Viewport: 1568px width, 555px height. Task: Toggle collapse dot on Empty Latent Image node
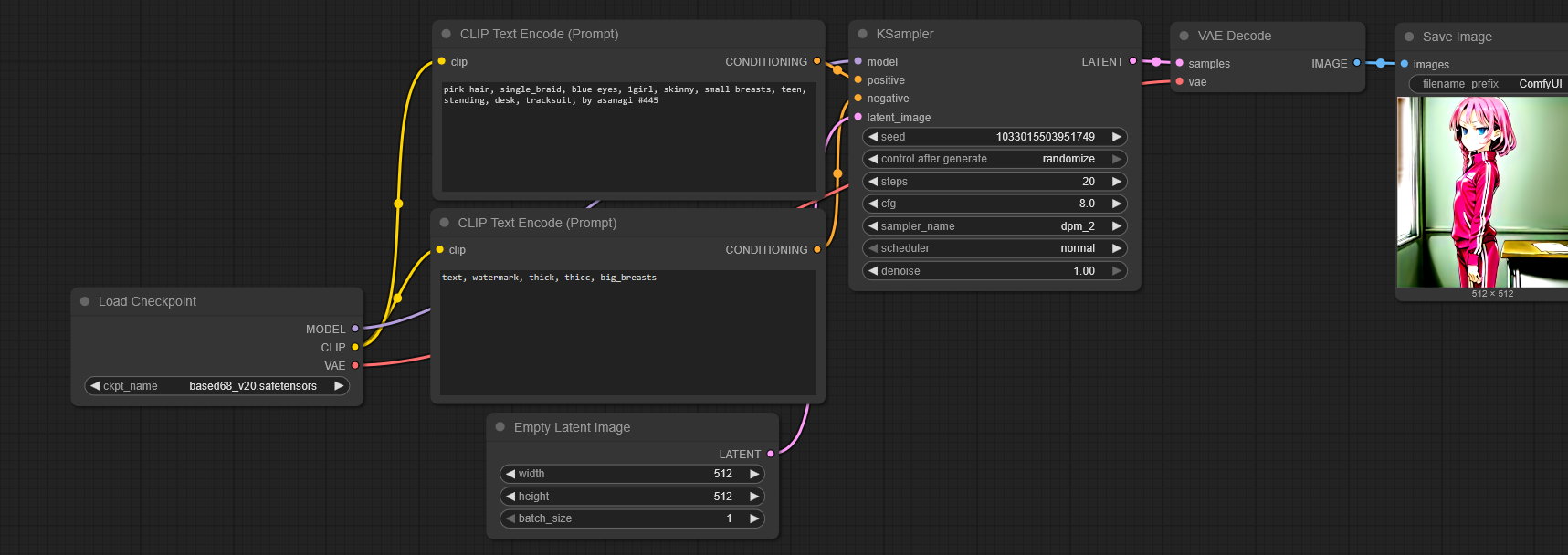[x=500, y=427]
